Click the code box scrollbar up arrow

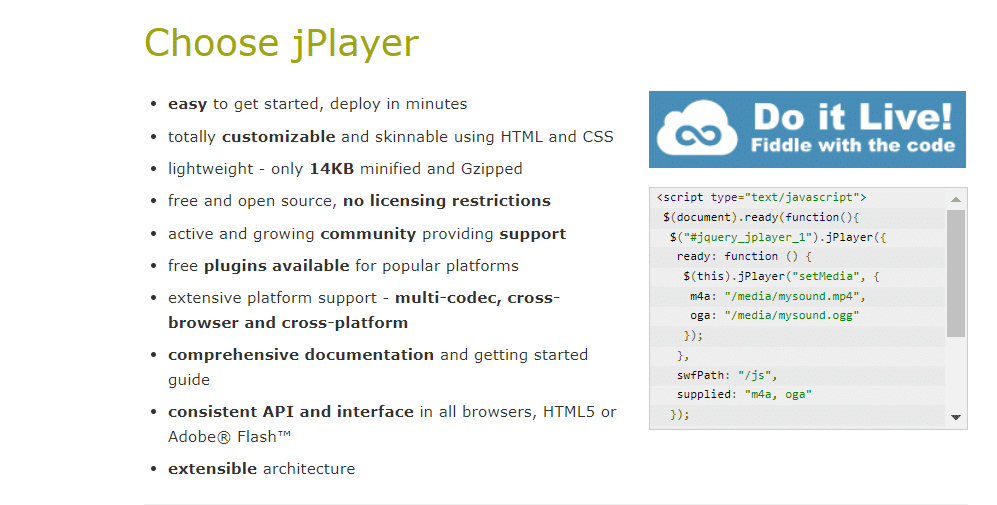pyautogui.click(x=955, y=199)
